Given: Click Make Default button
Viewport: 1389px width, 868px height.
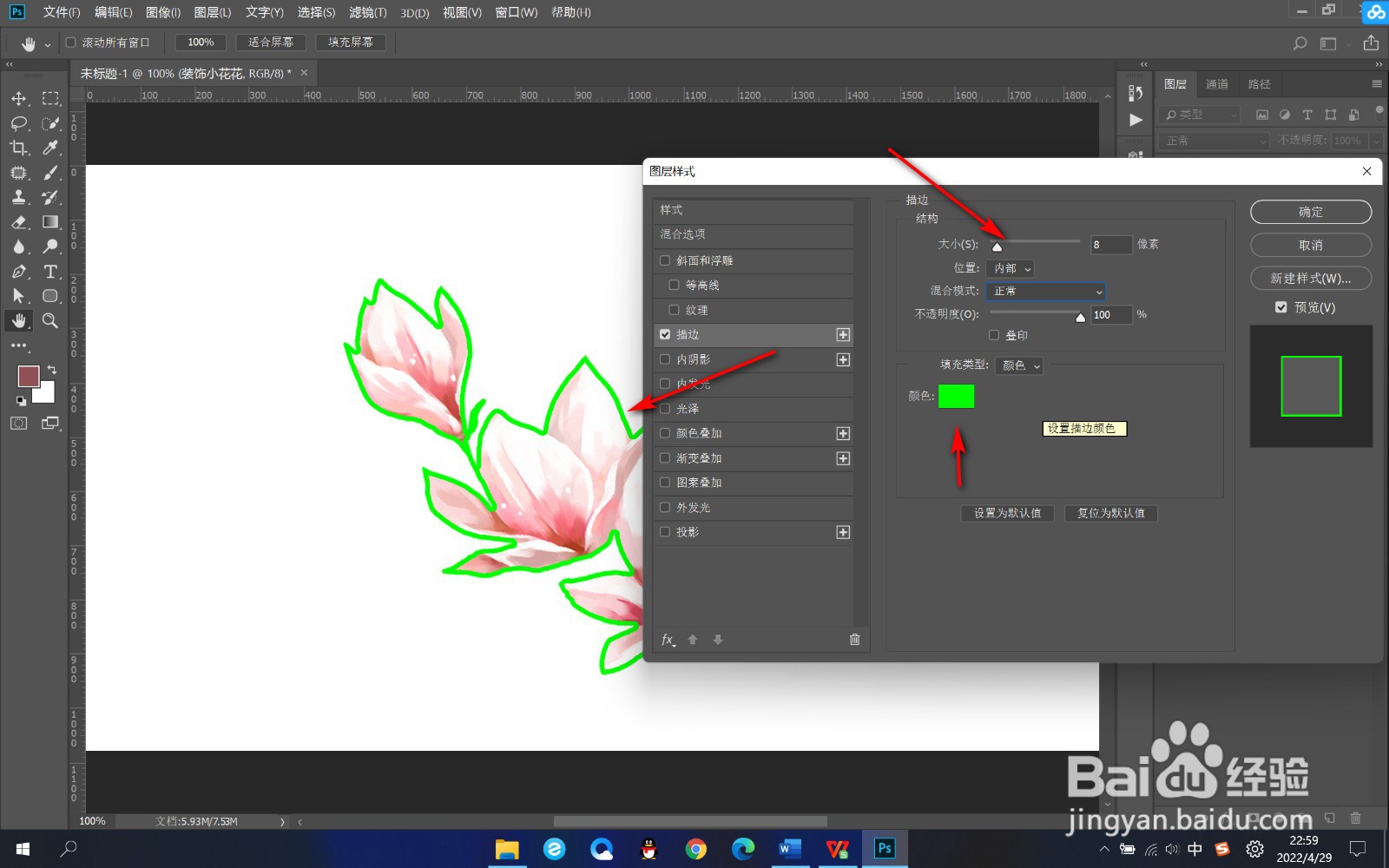Looking at the screenshot, I should (x=1007, y=513).
